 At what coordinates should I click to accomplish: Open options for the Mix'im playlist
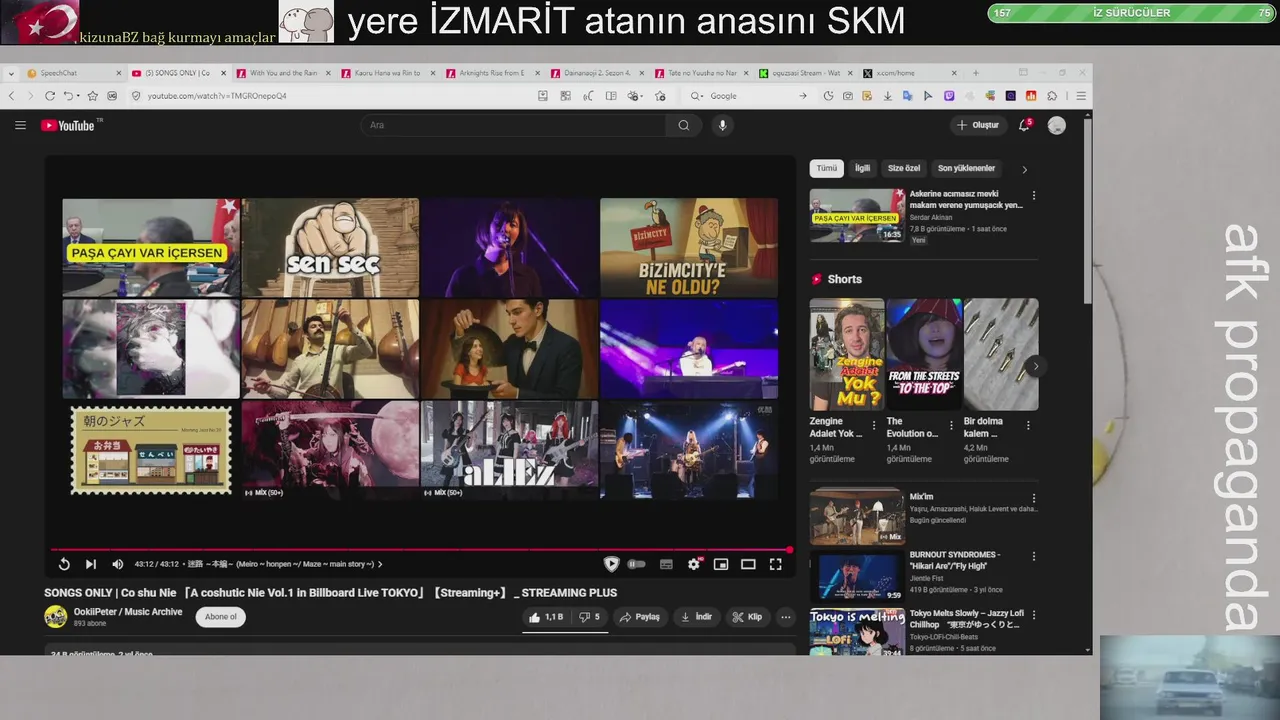tap(1034, 498)
